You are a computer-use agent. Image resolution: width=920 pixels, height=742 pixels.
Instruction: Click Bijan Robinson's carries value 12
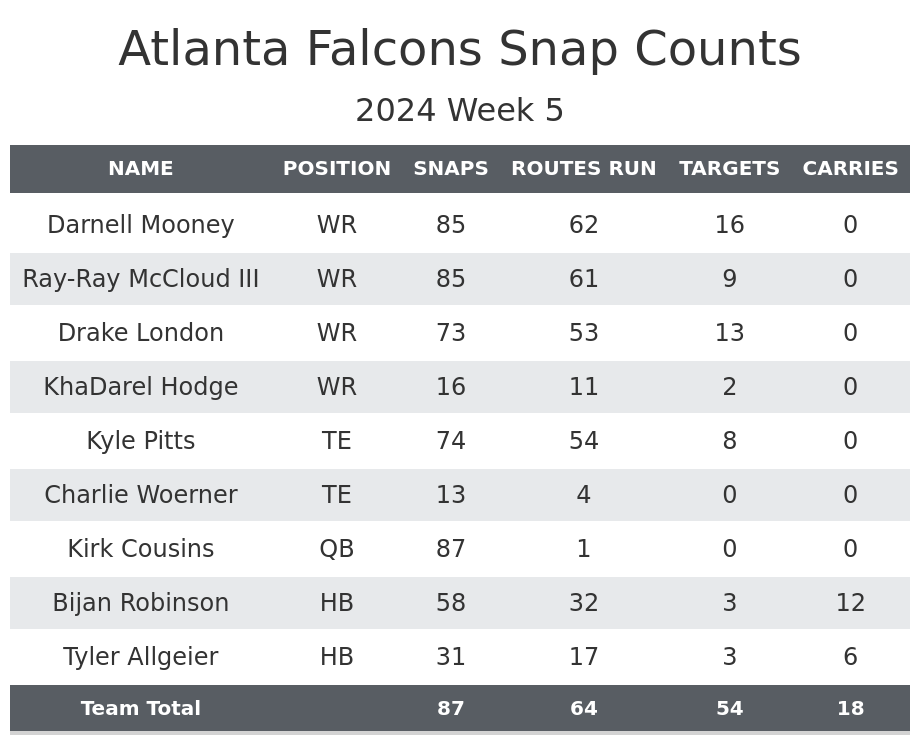tap(850, 603)
